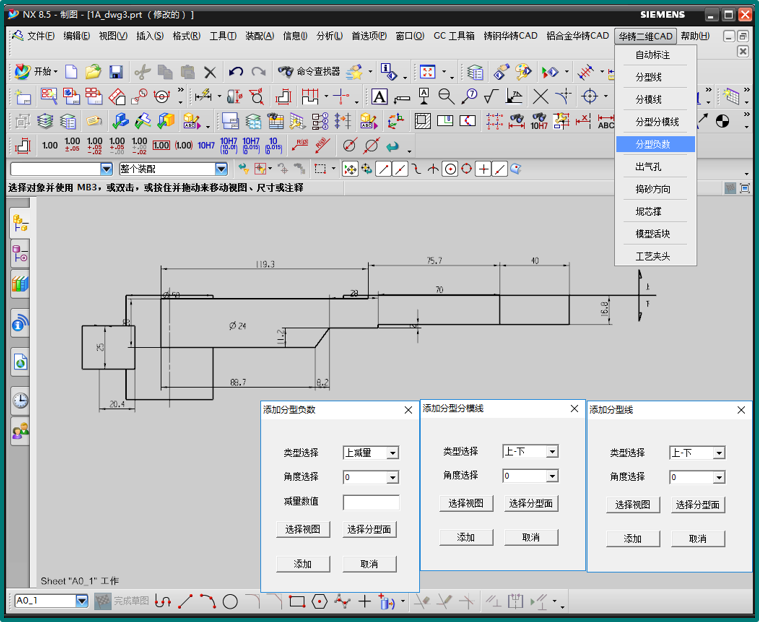Choose the 10H7 tolerance icon
The height and width of the screenshot is (622, 759).
(206, 145)
